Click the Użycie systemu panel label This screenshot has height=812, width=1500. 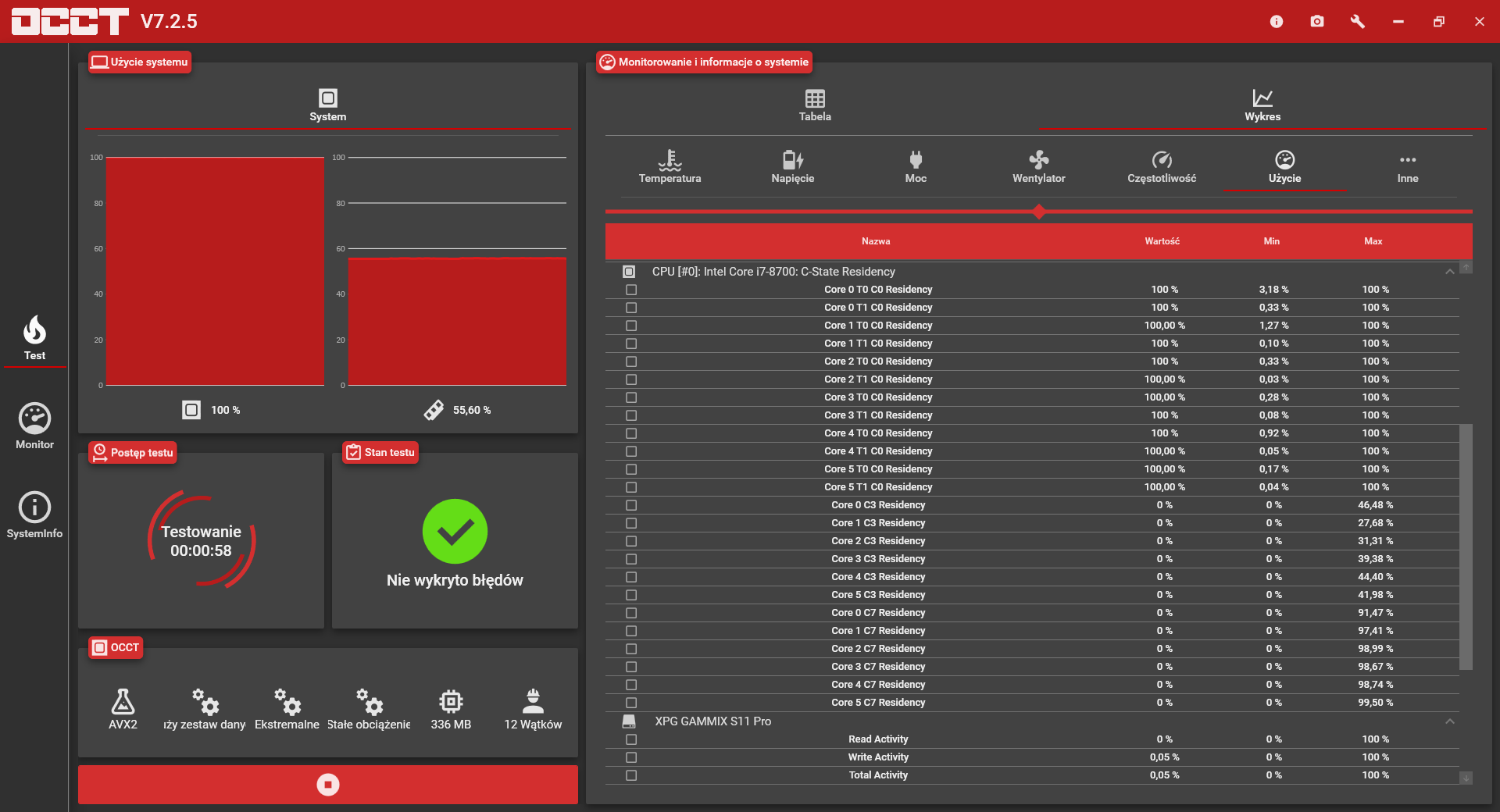pos(140,62)
